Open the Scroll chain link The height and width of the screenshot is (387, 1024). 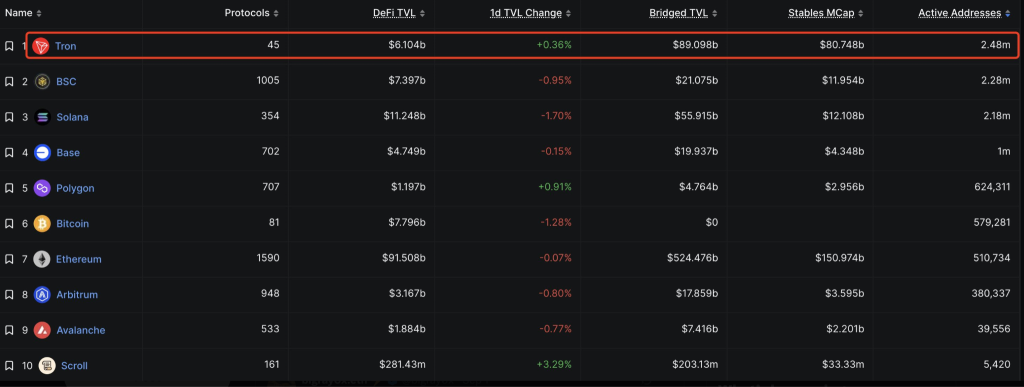tap(74, 365)
